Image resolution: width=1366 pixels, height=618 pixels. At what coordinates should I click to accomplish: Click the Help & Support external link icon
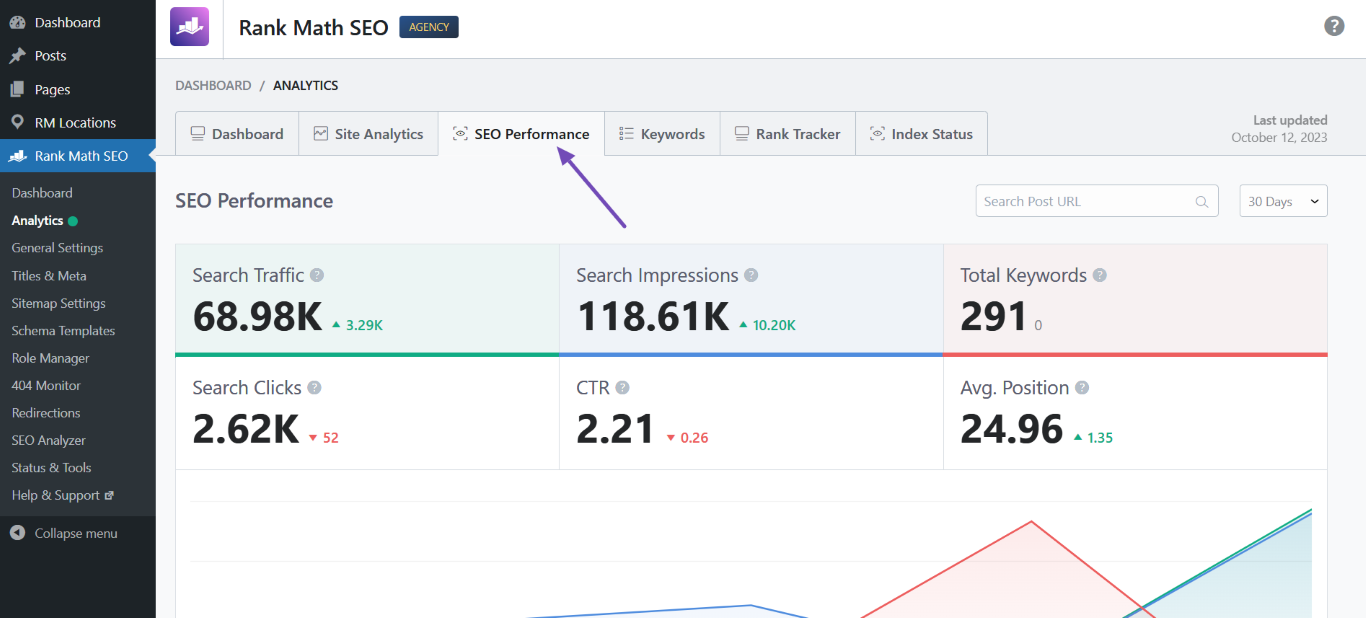pos(109,495)
